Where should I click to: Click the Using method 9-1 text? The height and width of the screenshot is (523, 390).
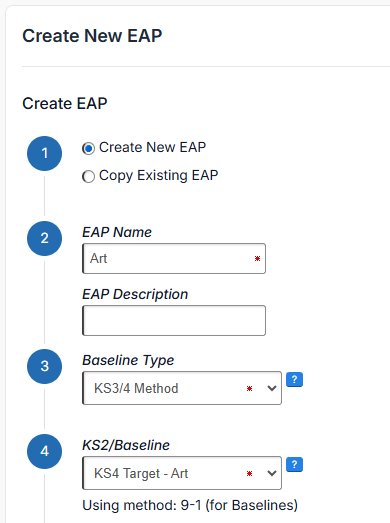pyautogui.click(x=190, y=505)
